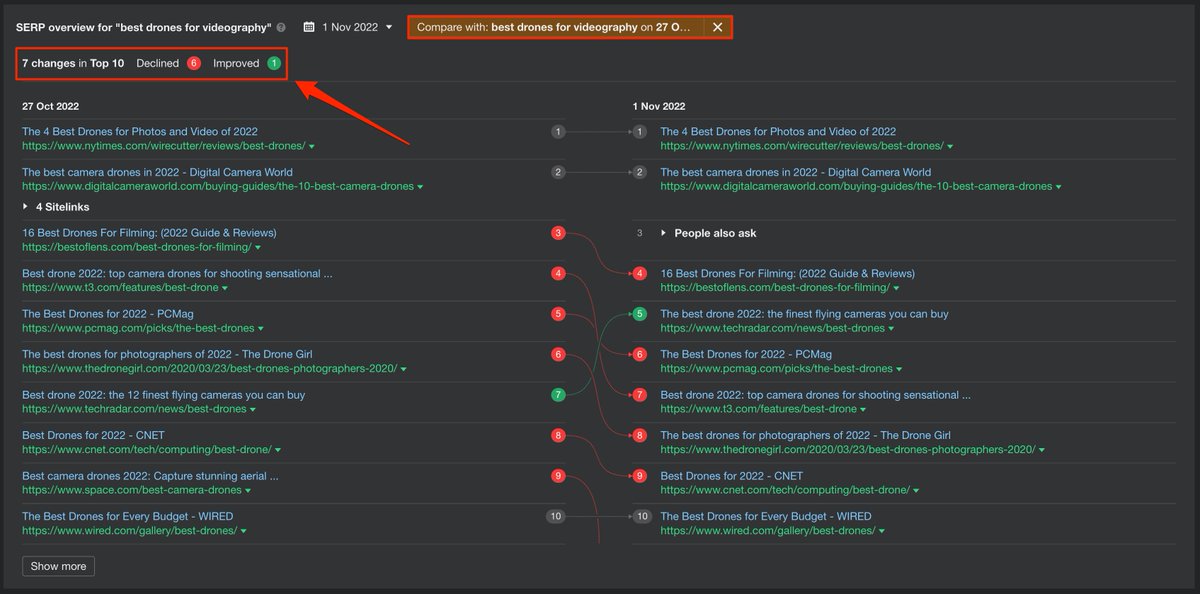
Task: Open left WIRED Best Drones title link
Action: 127,517
